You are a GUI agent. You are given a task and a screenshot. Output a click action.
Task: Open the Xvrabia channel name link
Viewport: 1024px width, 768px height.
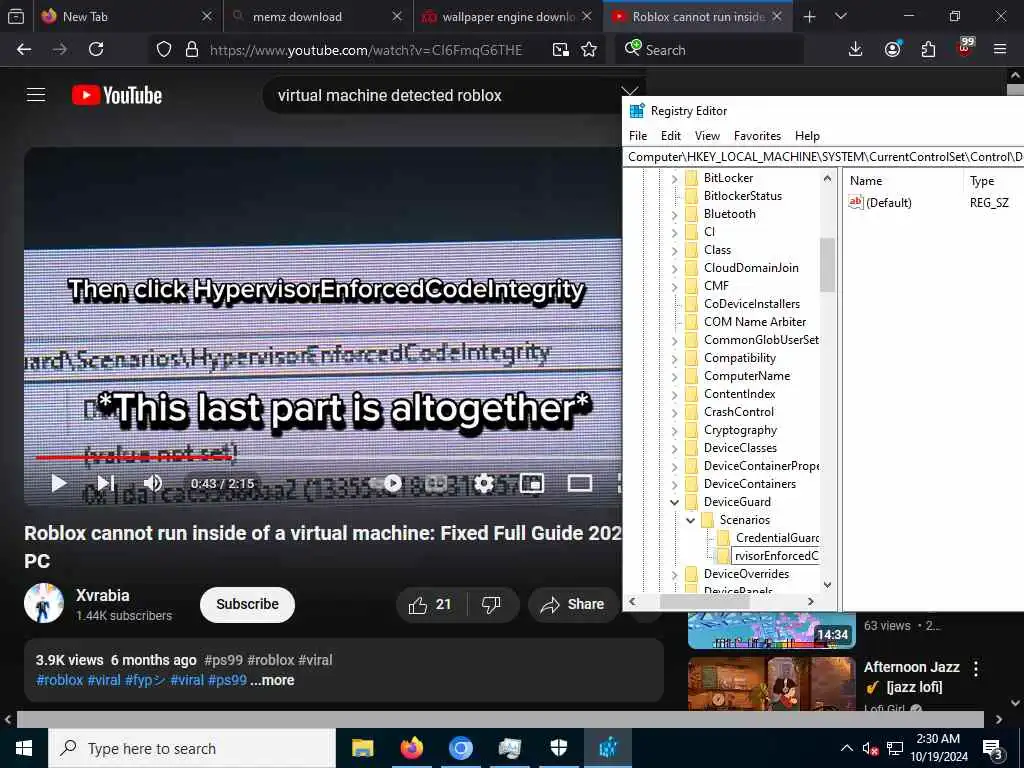[103, 596]
